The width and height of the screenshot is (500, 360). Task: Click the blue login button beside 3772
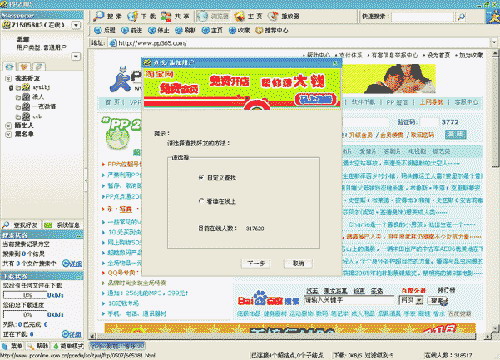pos(456,134)
